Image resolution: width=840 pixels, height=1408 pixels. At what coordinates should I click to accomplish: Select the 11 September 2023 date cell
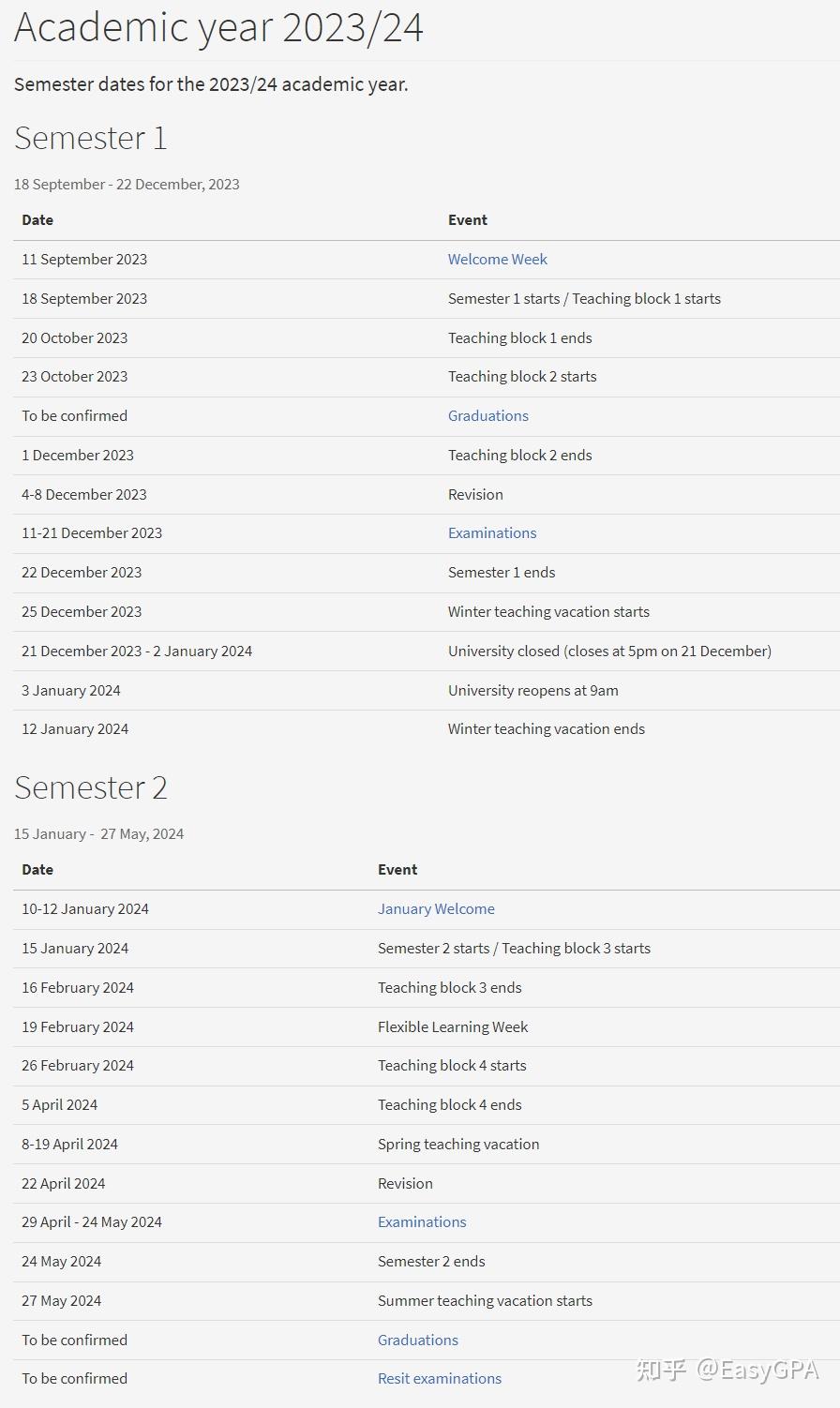84,260
